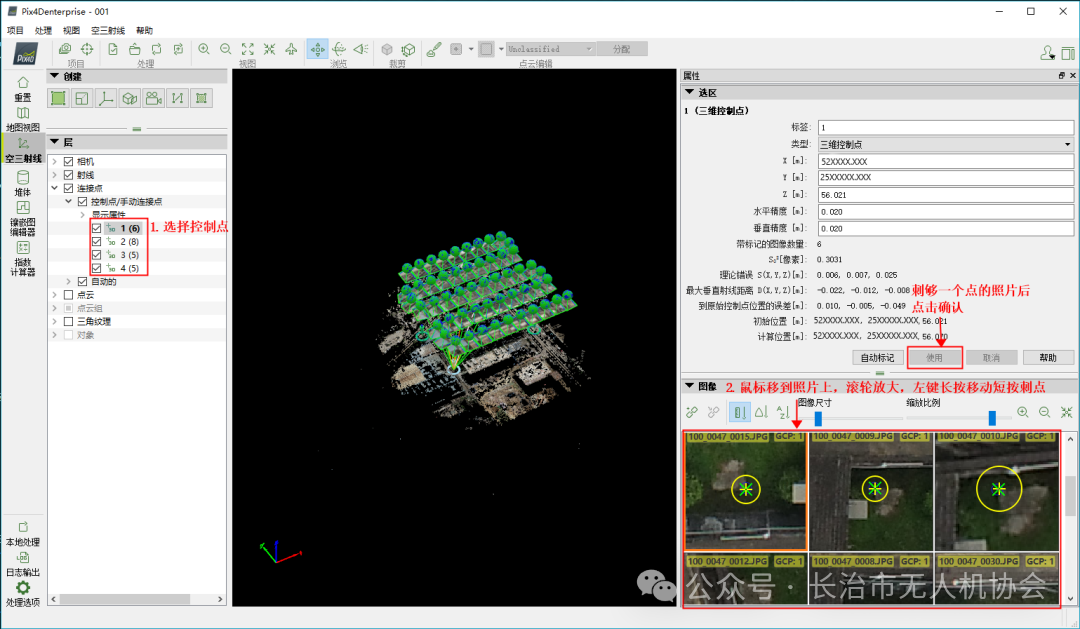Image resolution: width=1080 pixels, height=629 pixels.
Task: Select thumbnail 100_0047_0009.JPG
Action: [871, 491]
